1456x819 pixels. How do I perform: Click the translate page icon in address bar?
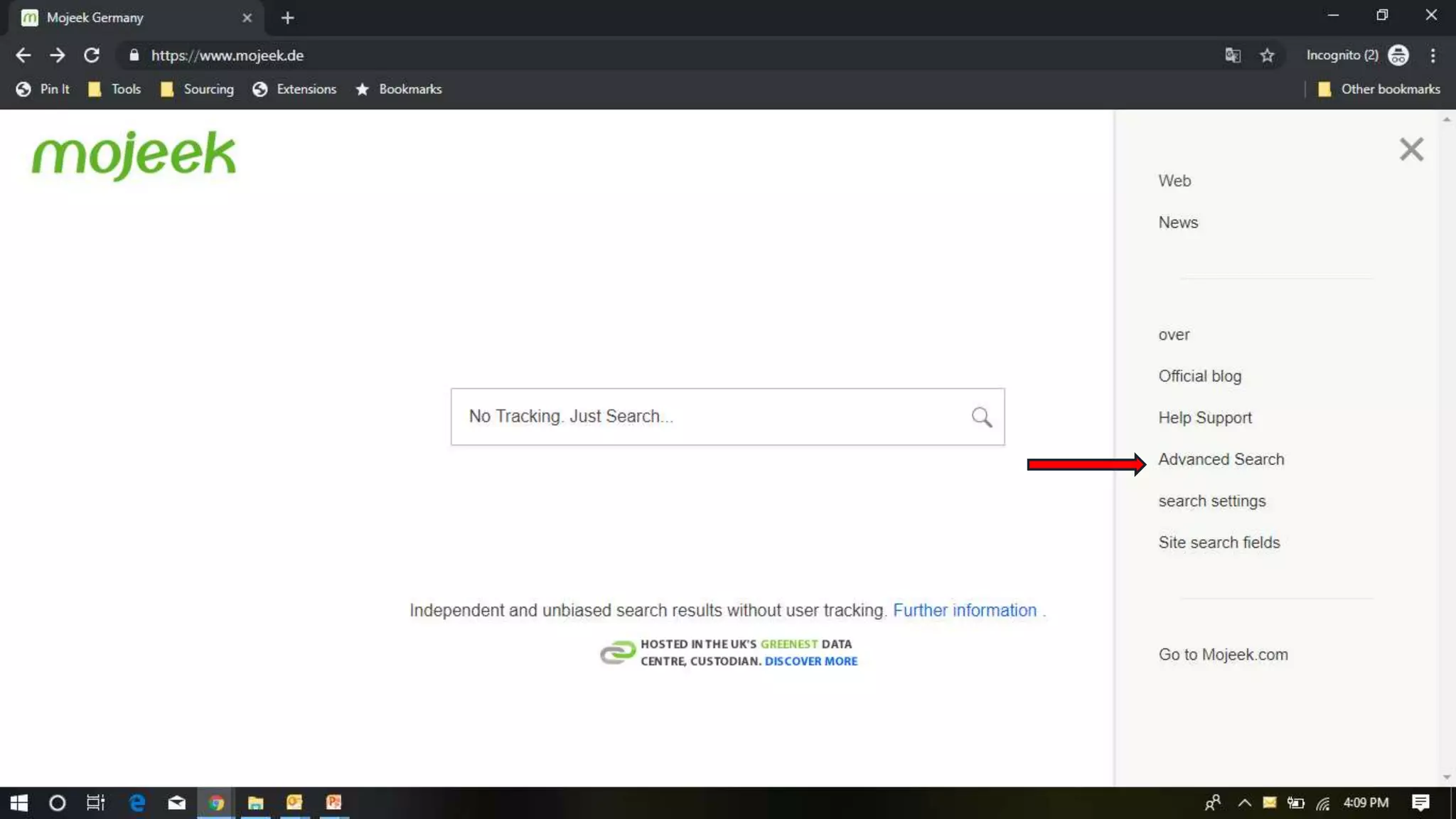(x=1232, y=55)
